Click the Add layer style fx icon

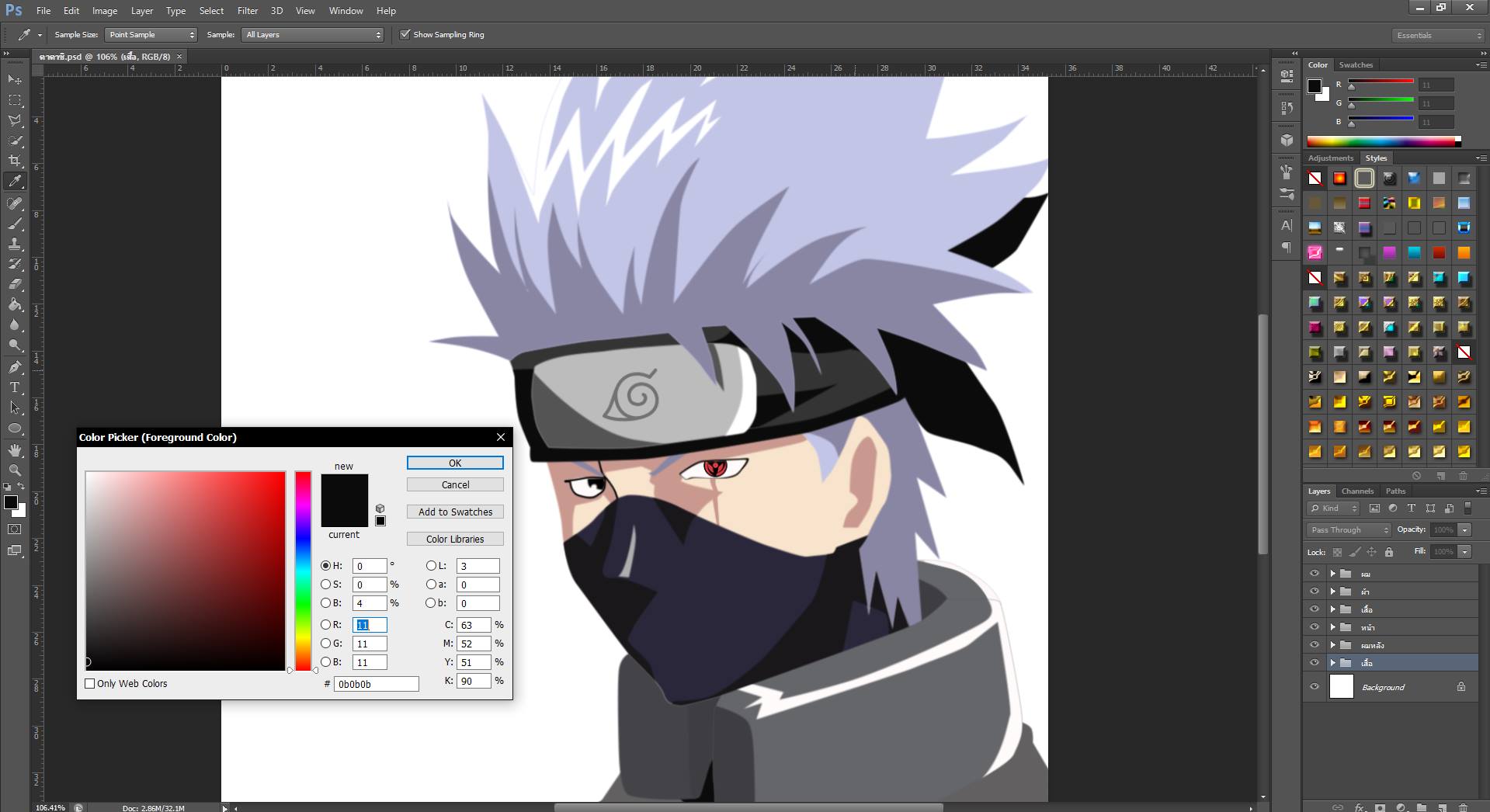coord(1360,807)
